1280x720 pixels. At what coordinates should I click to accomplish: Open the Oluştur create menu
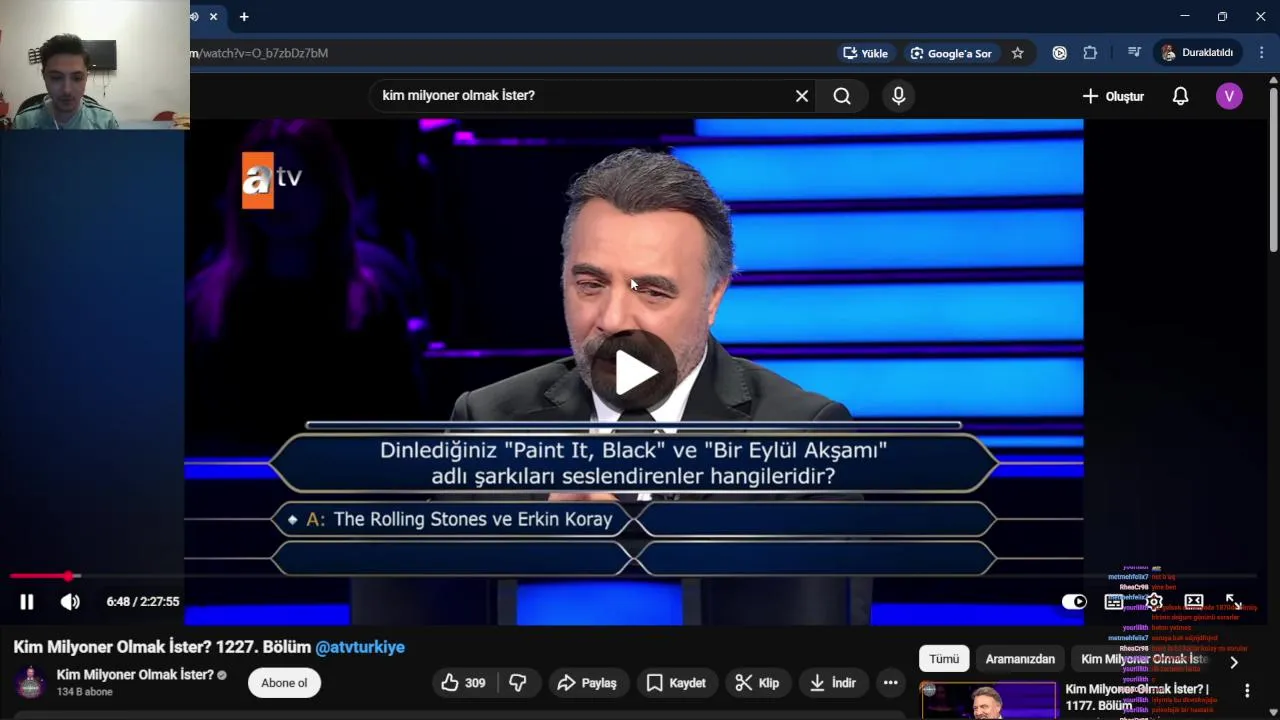coord(1113,96)
